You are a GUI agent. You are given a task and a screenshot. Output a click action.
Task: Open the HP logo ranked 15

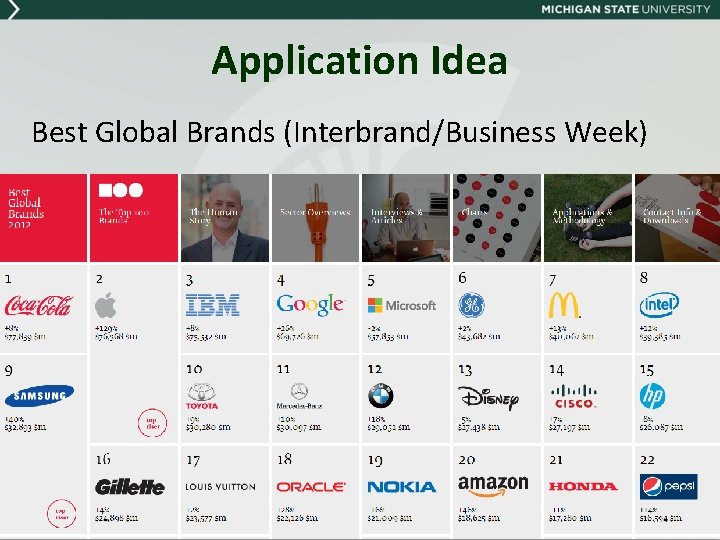pyautogui.click(x=652, y=396)
